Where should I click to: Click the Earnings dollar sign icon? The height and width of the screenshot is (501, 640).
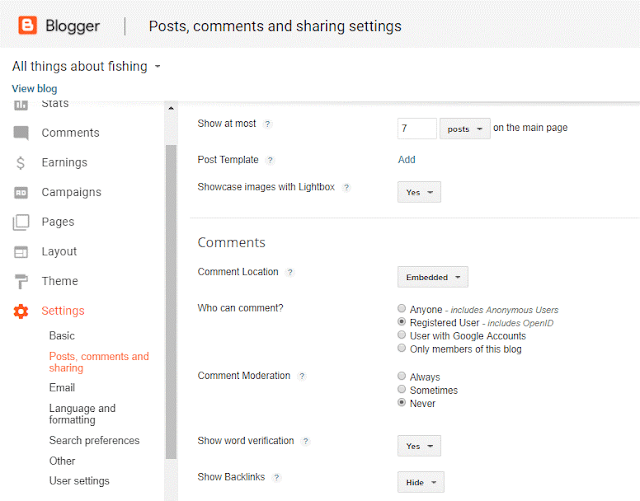click(21, 163)
